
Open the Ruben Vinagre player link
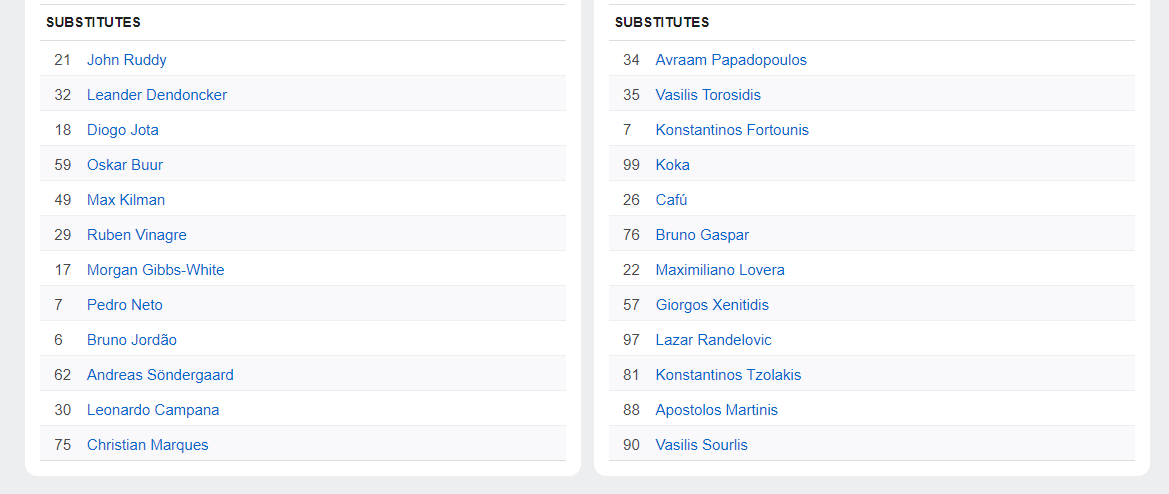137,235
